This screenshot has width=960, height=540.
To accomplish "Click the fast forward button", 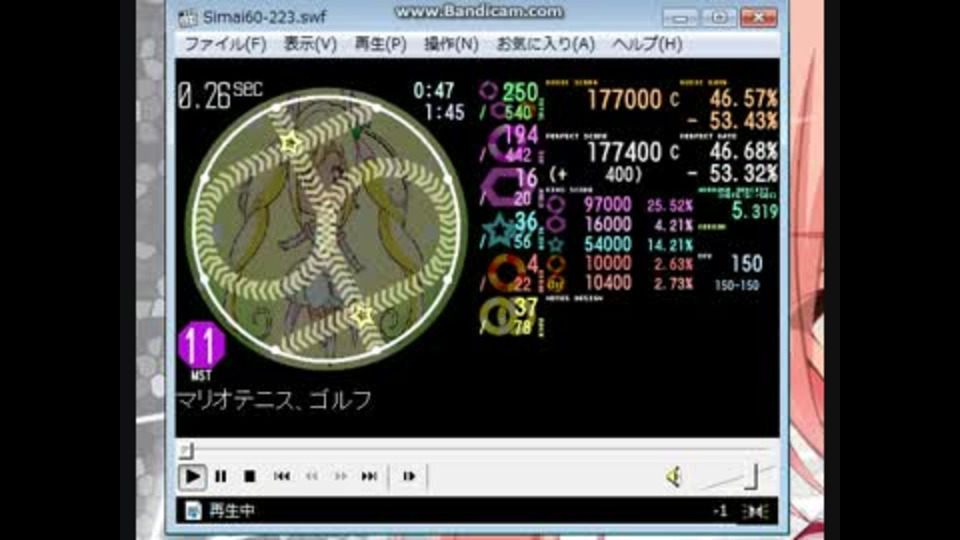I will point(340,476).
